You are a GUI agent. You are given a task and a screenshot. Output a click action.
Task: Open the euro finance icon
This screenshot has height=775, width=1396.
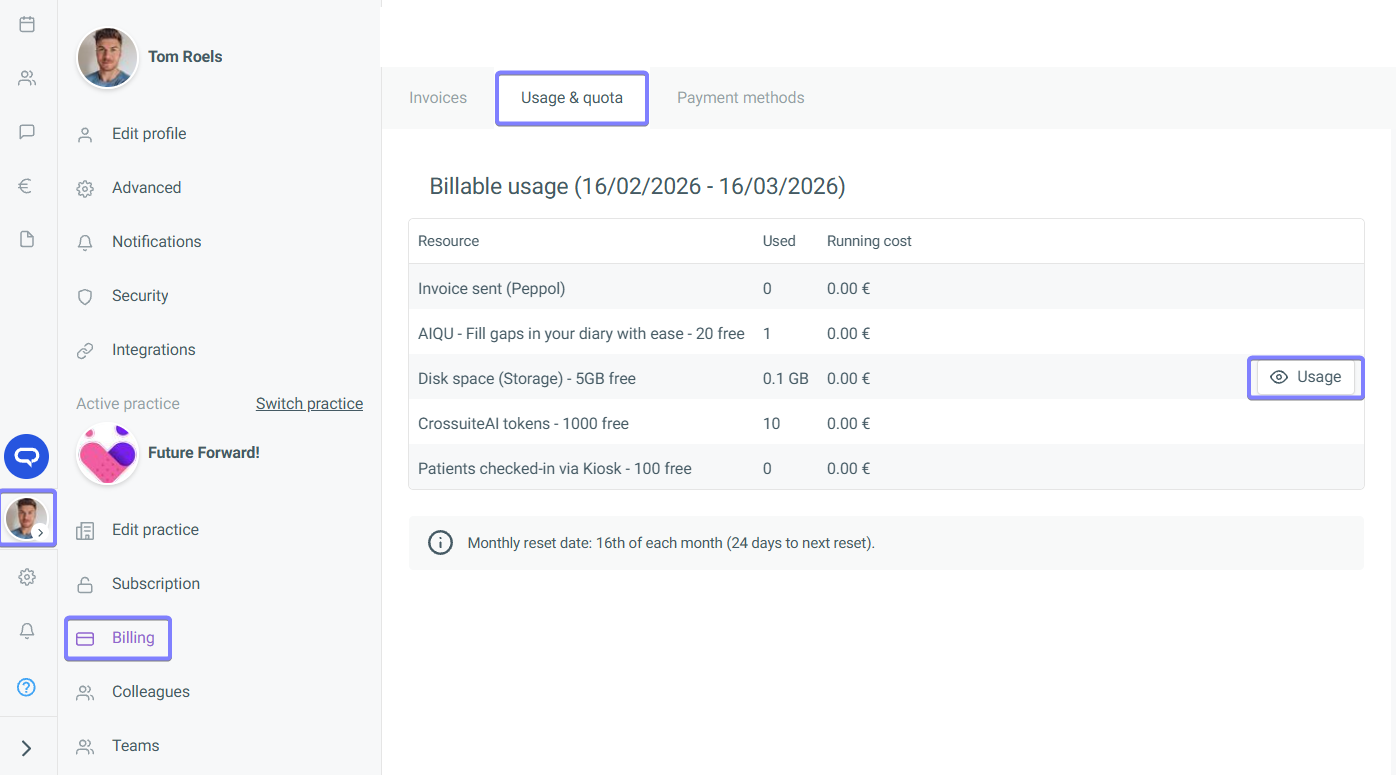pyautogui.click(x=27, y=185)
